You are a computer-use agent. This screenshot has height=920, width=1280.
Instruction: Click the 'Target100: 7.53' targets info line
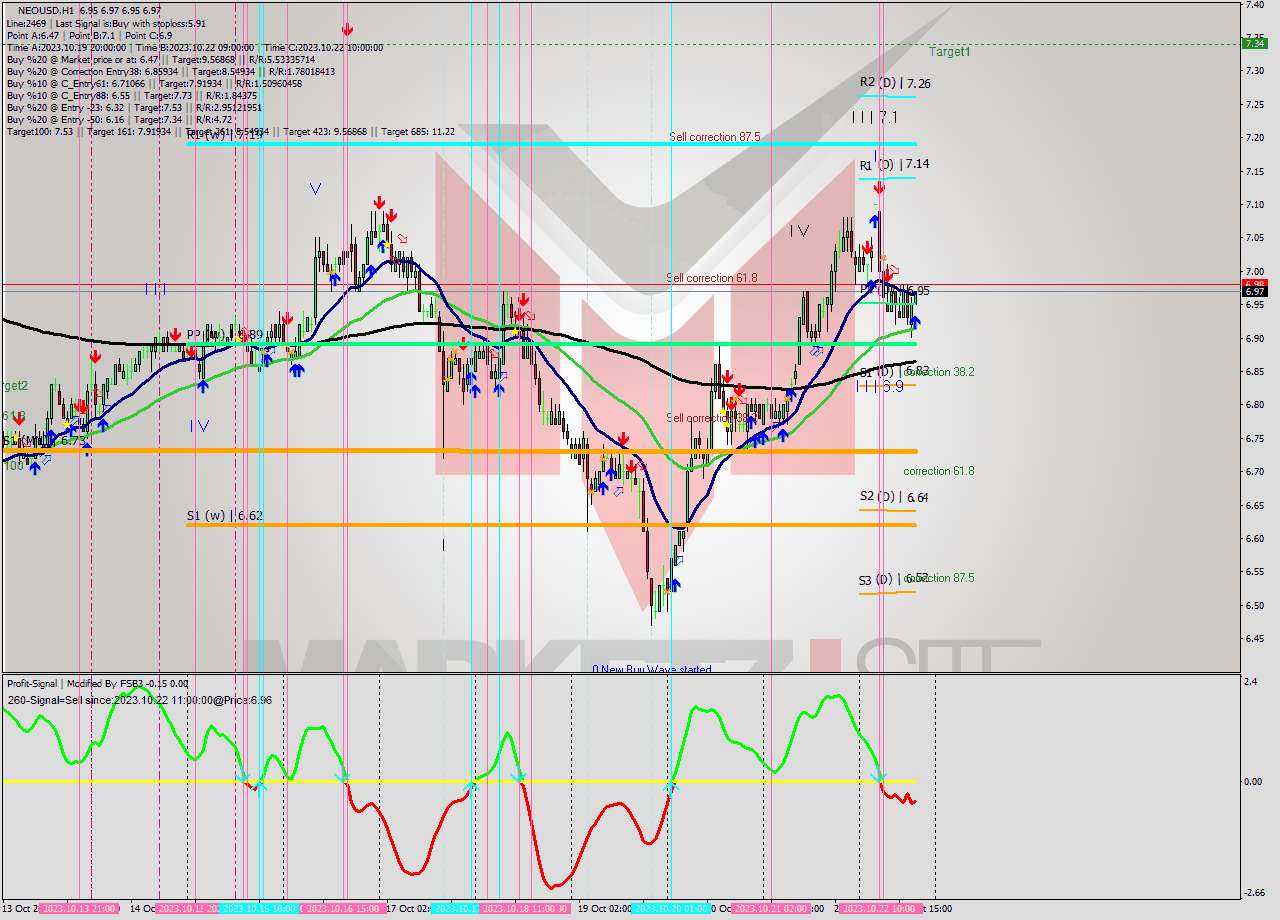pyautogui.click(x=231, y=132)
